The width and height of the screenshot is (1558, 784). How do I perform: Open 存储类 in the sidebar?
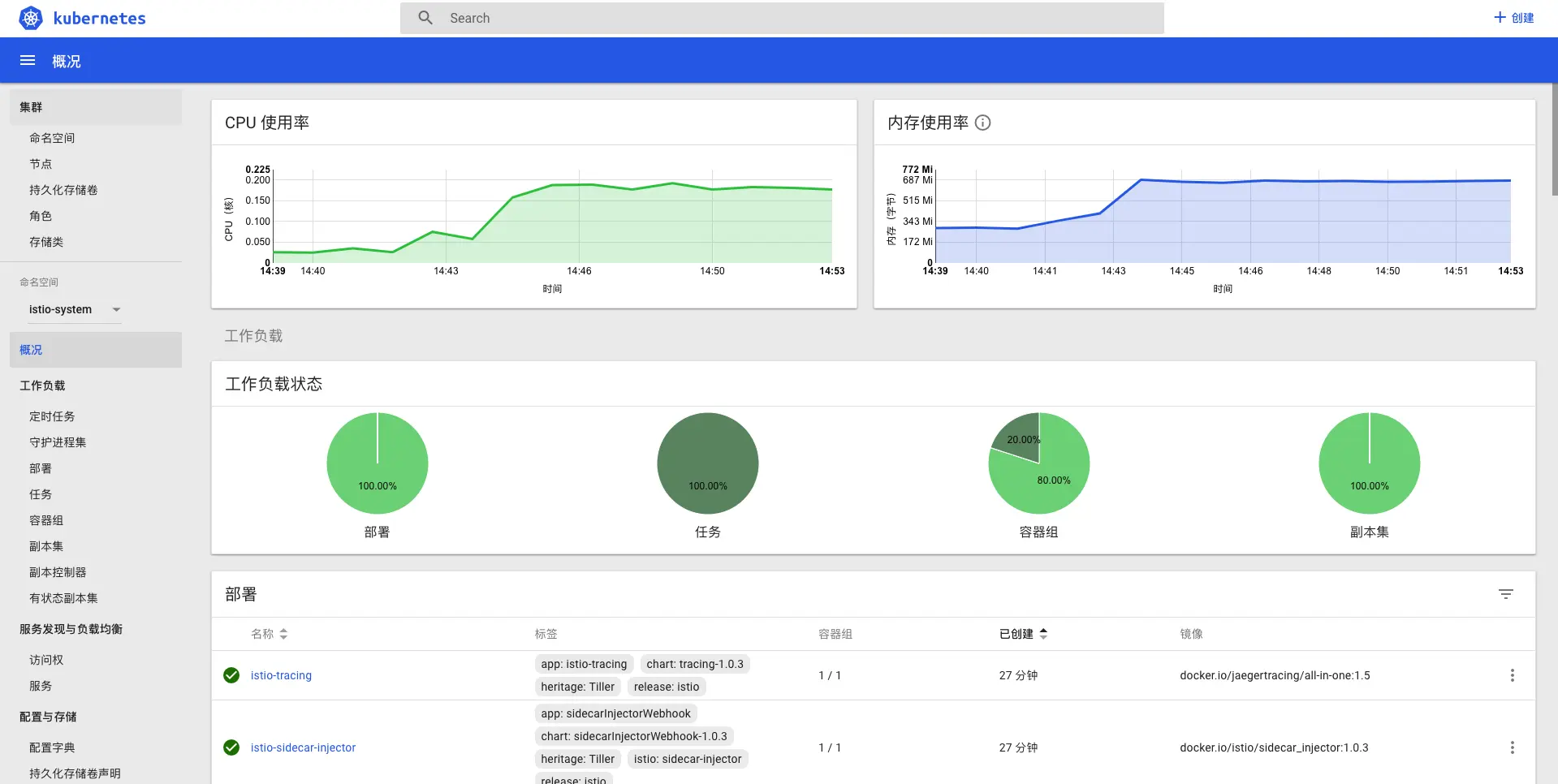(x=46, y=242)
